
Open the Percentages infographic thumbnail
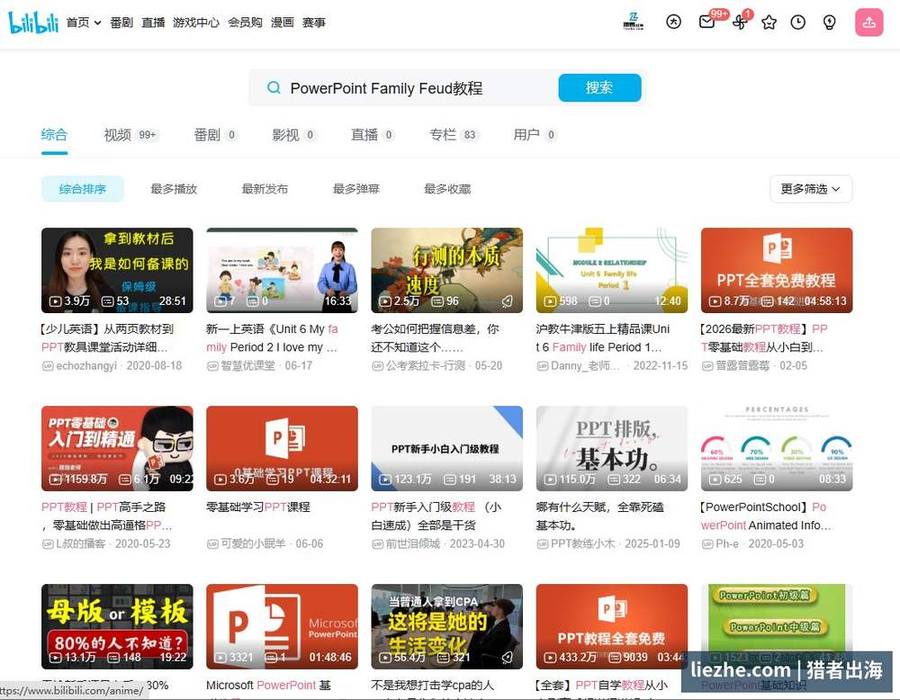pos(777,449)
